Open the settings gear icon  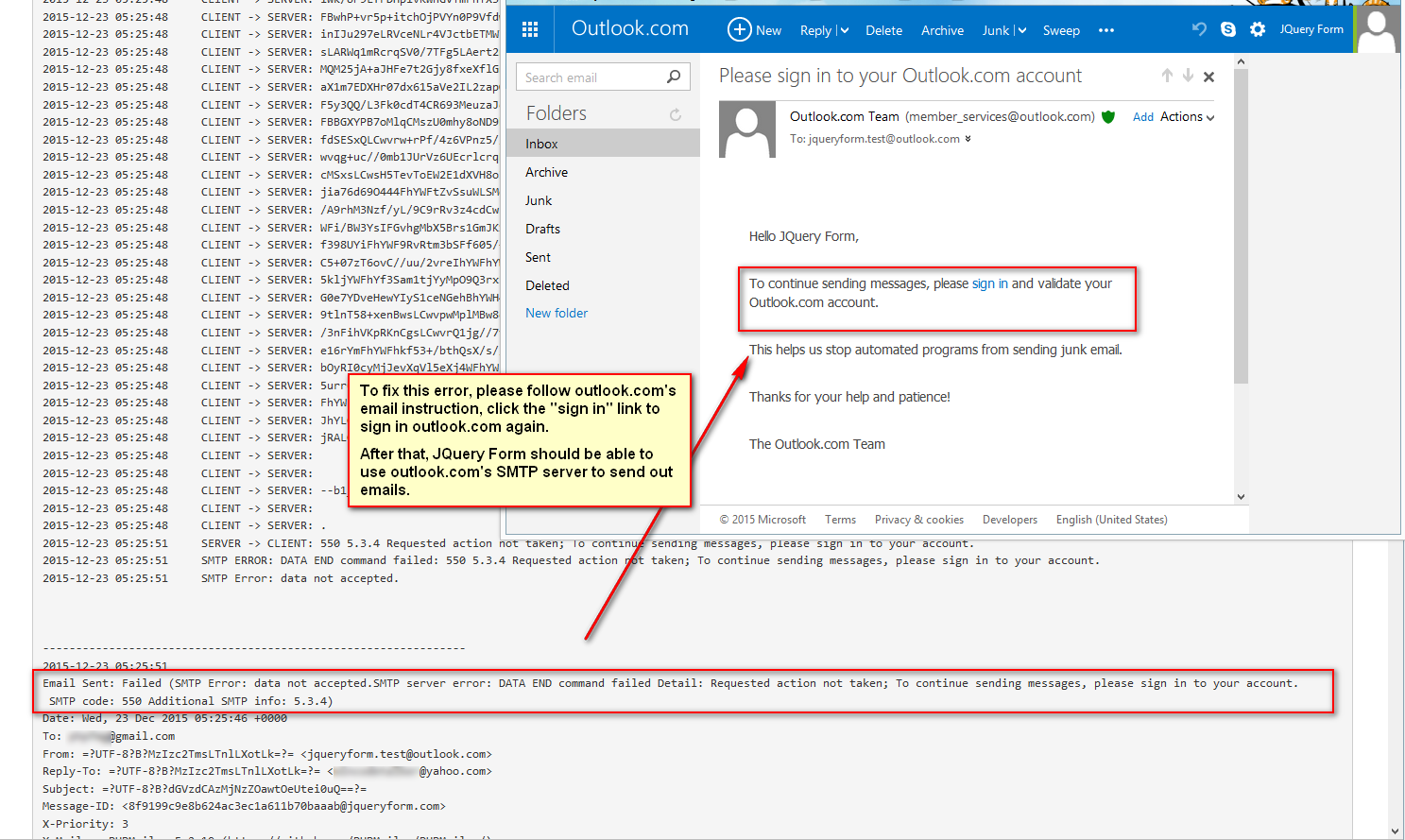(x=1258, y=29)
